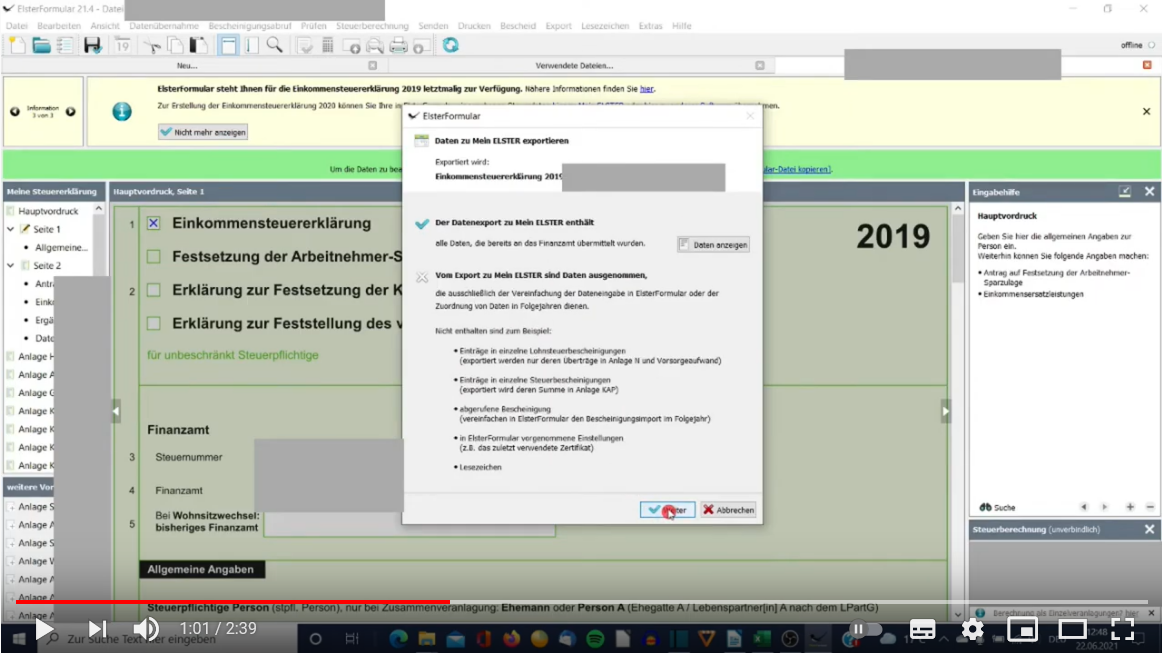Collapse the right panel with the arrow handle
The width and height of the screenshot is (1162, 653).
946,411
